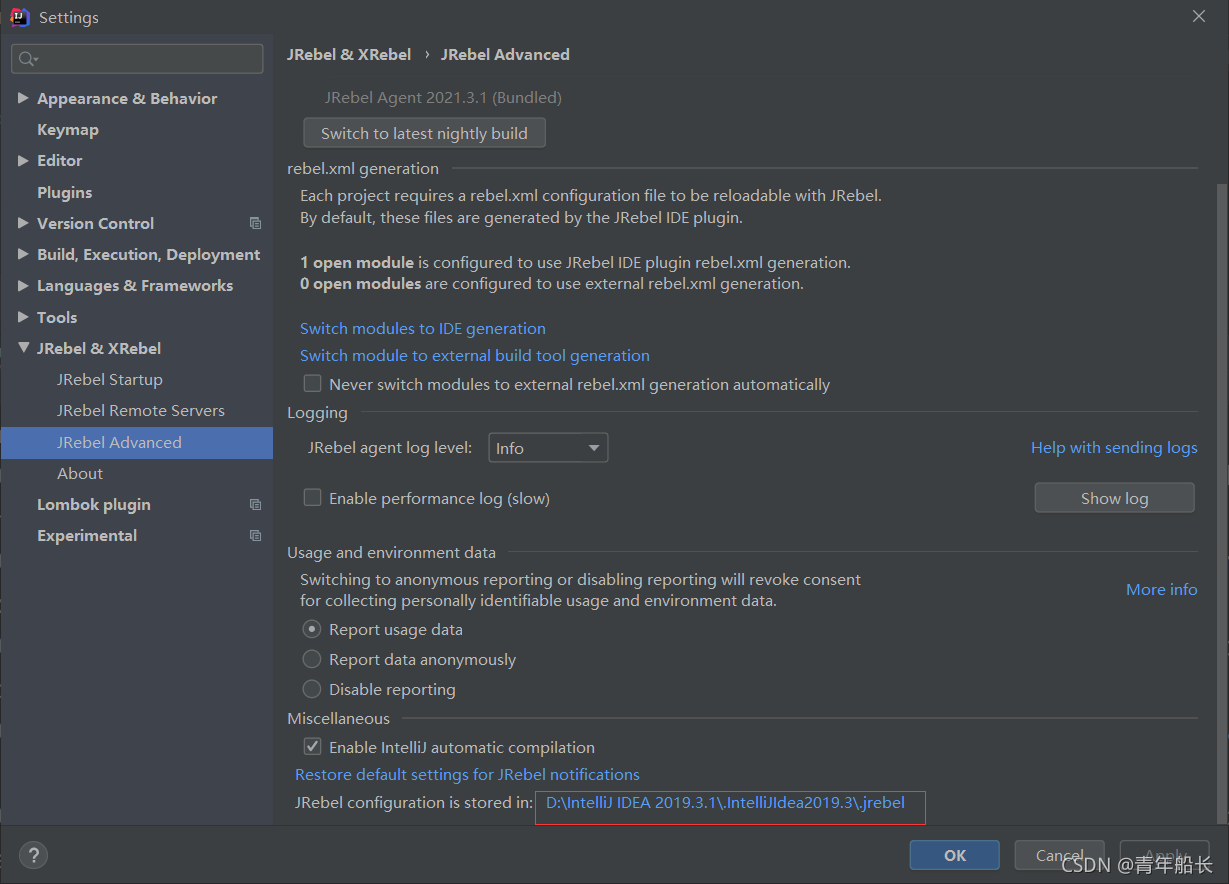
Task: Click Restore default settings for JRebel notifications
Action: click(x=467, y=774)
